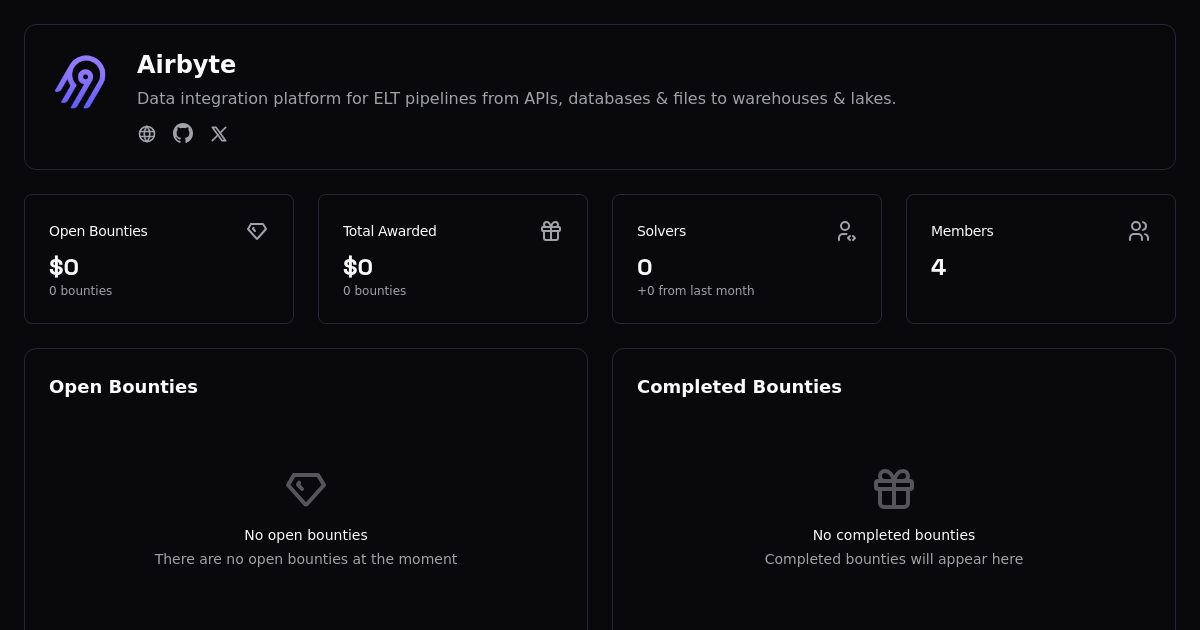Open the Open Bounties panel heading
1200x630 pixels.
(123, 387)
